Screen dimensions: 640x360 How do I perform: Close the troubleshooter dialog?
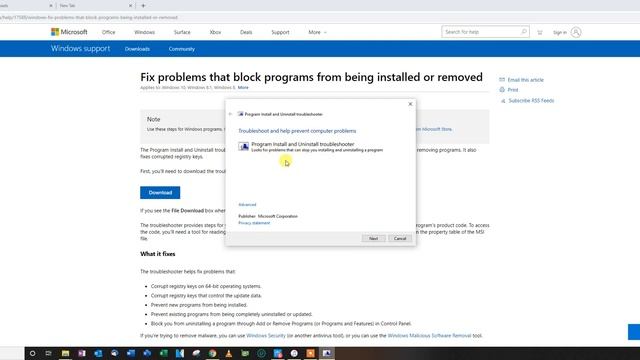(x=410, y=104)
